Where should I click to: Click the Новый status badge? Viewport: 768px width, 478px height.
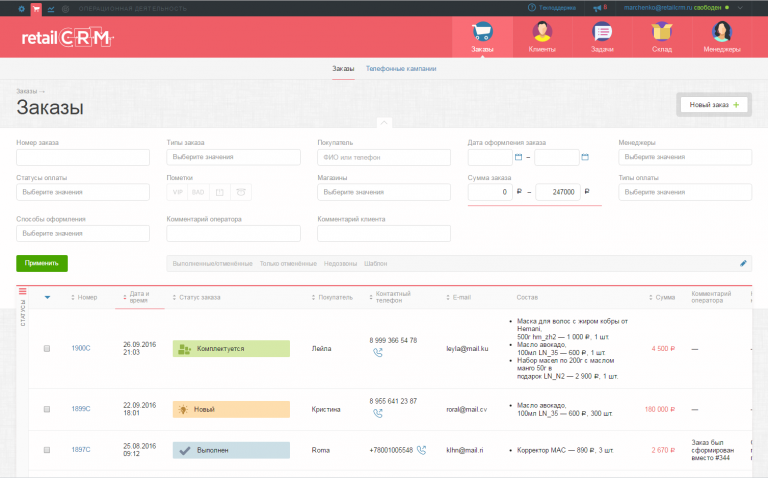(x=231, y=409)
